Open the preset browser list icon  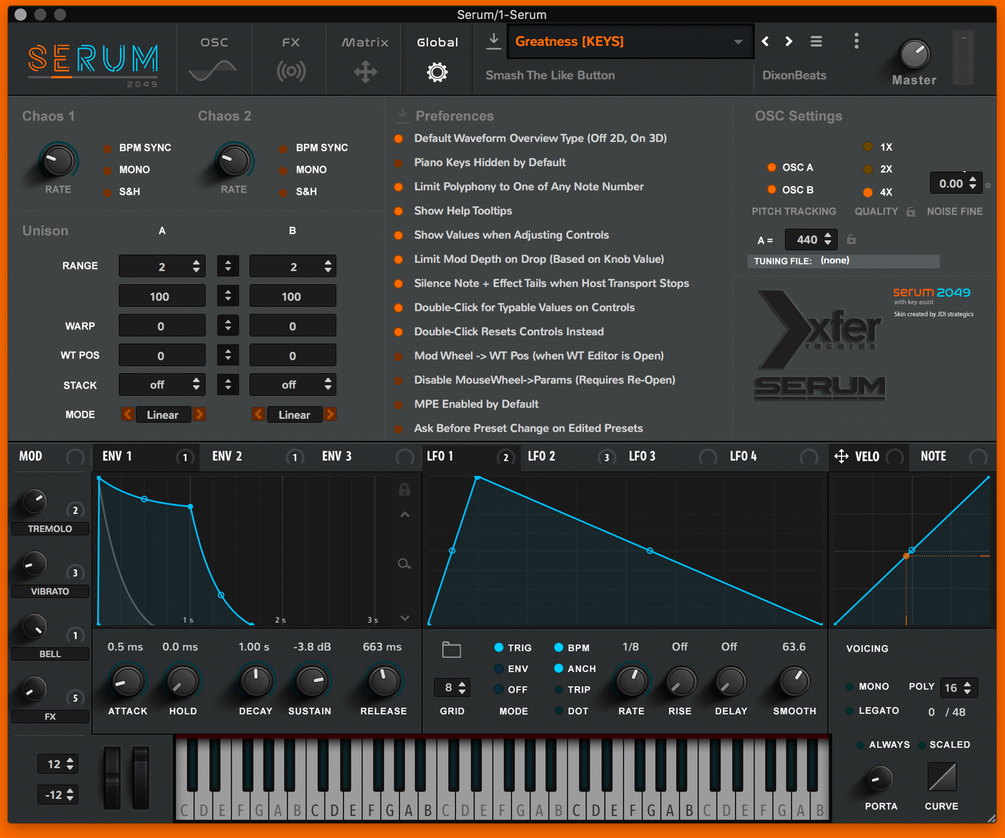click(816, 41)
